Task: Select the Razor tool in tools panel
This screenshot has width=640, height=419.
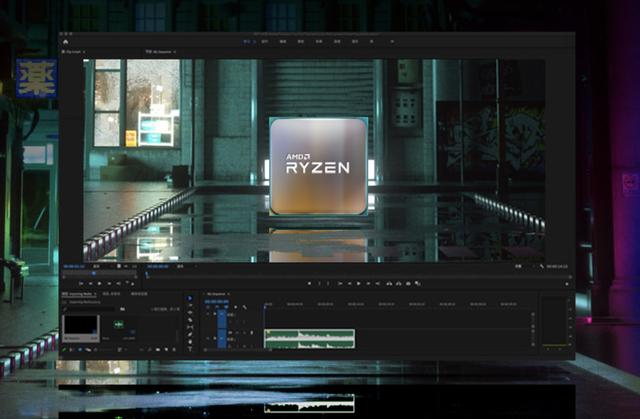Action: tap(190, 320)
